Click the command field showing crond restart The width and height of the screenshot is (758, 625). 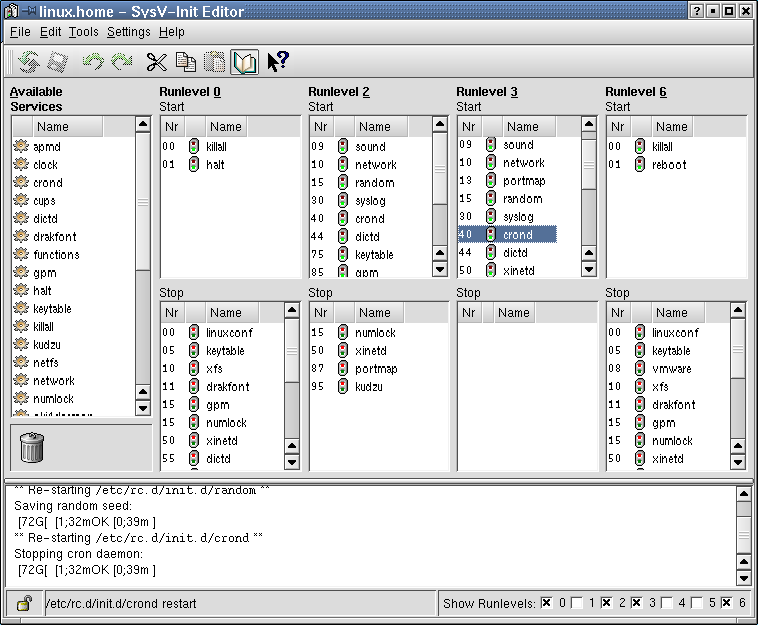240,603
